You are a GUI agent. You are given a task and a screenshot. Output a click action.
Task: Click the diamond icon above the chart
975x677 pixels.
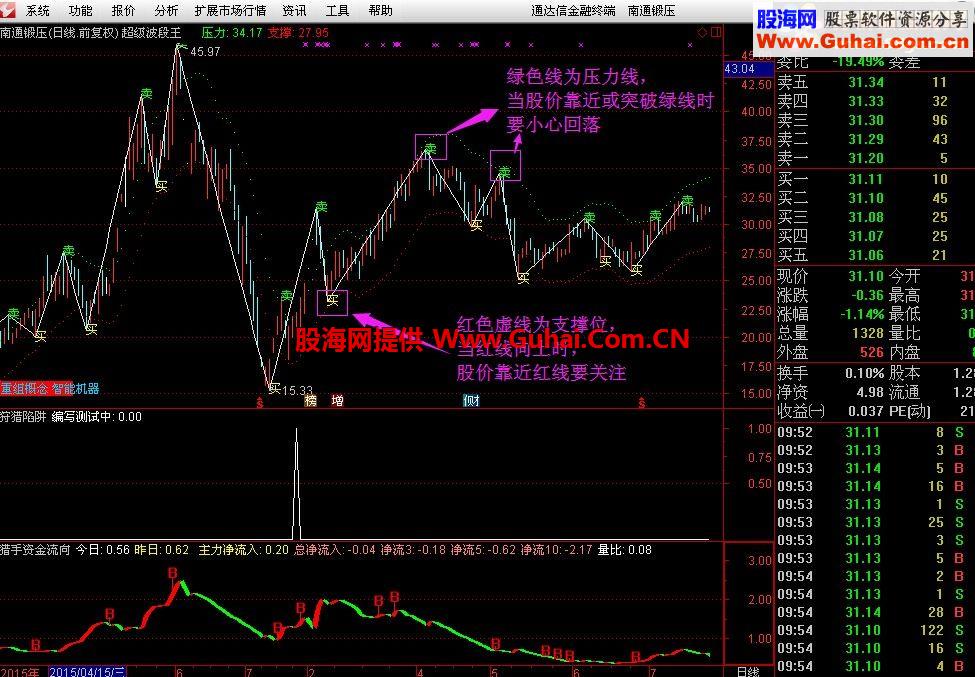[703, 33]
